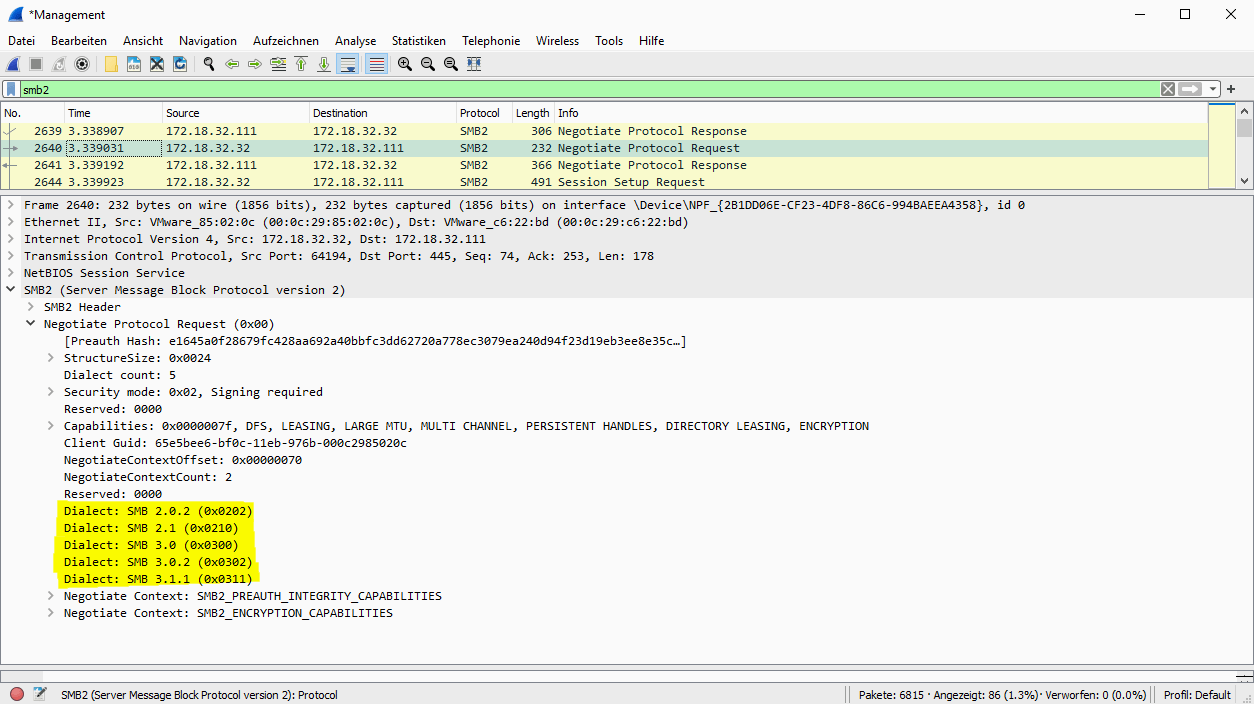This screenshot has height=704, width=1254.
Task: Click Profil: Default in status bar
Action: (1196, 694)
